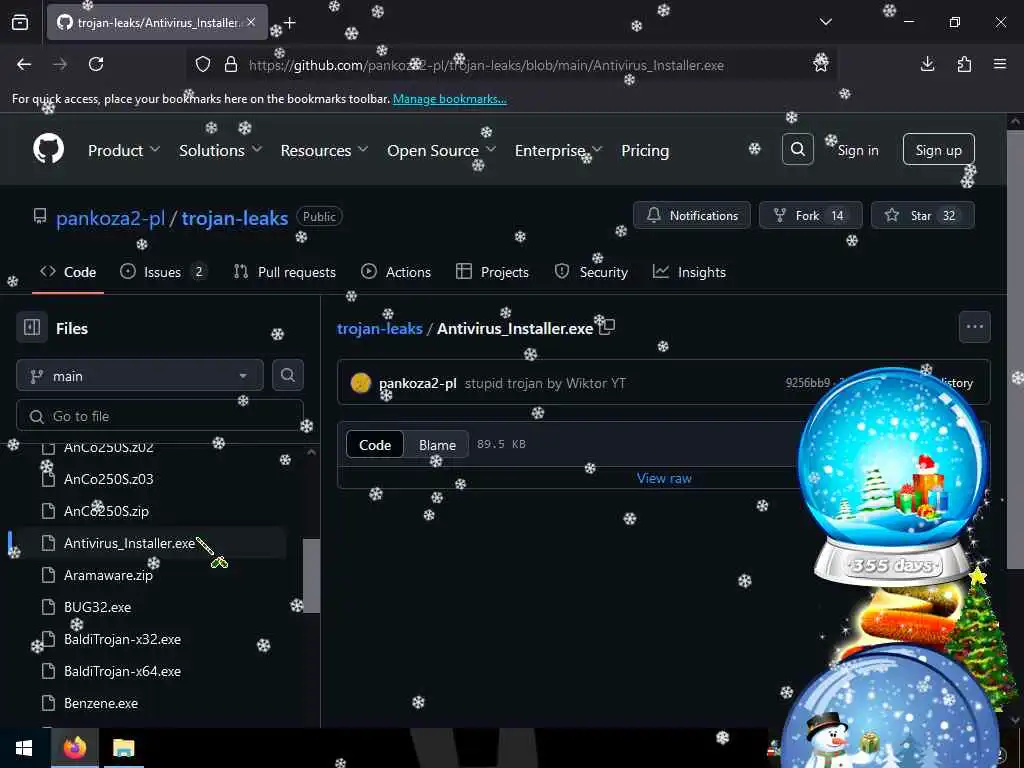Expand the Open Source menu
This screenshot has width=1024, height=768.
click(x=442, y=150)
